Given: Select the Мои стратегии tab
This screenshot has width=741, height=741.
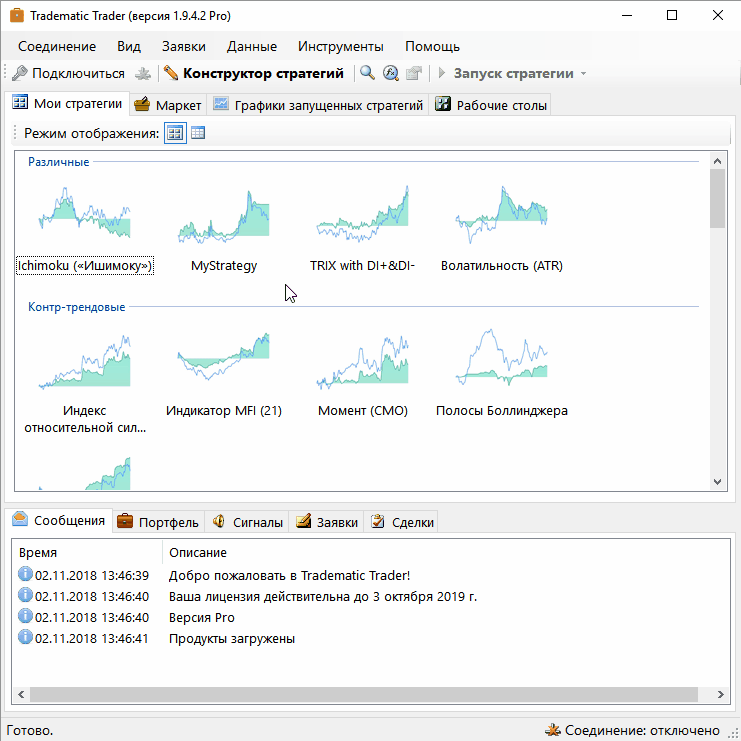Looking at the screenshot, I should [x=67, y=103].
